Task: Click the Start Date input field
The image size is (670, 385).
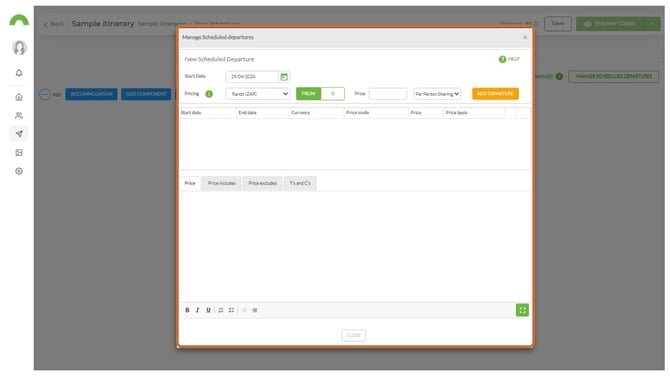Action: click(x=252, y=77)
